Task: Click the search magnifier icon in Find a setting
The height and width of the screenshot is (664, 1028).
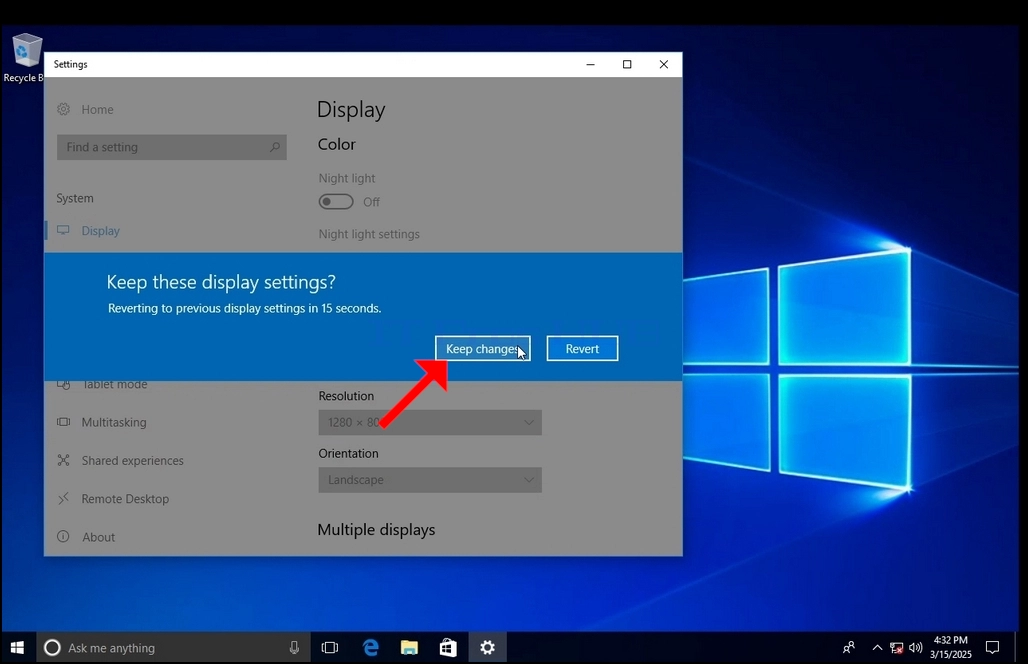Action: tap(275, 147)
